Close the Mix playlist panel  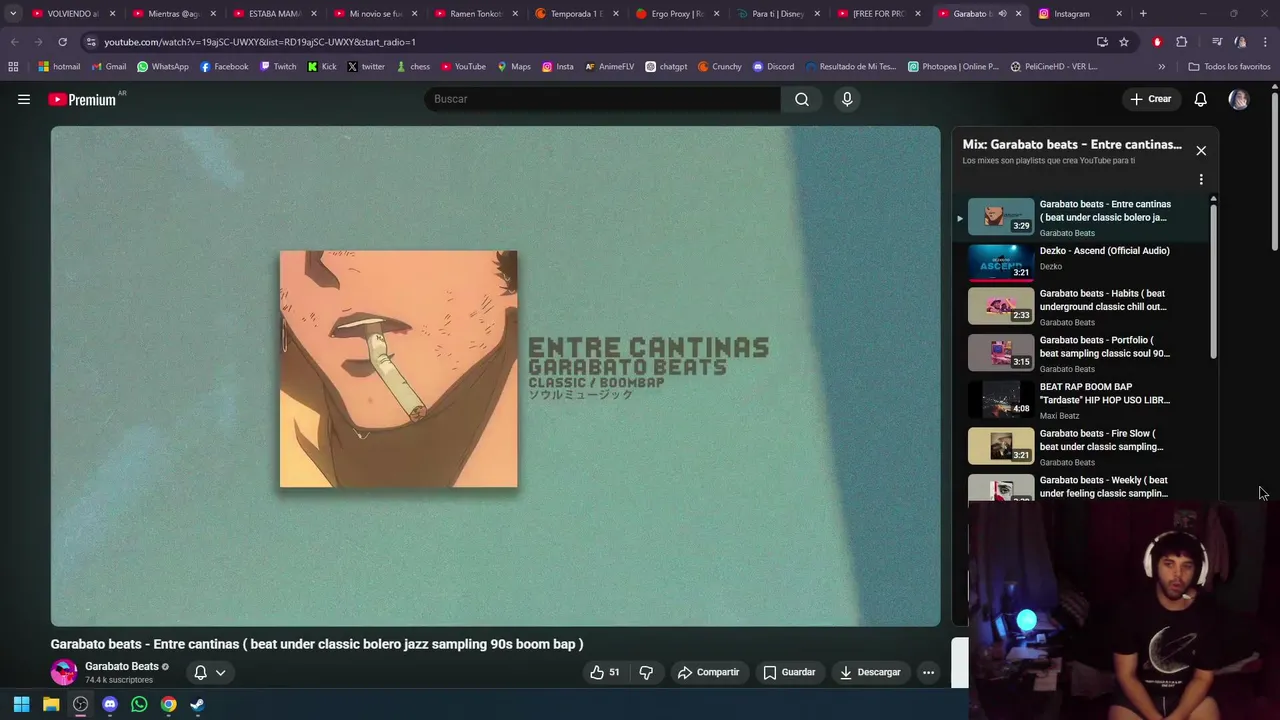[1201, 150]
